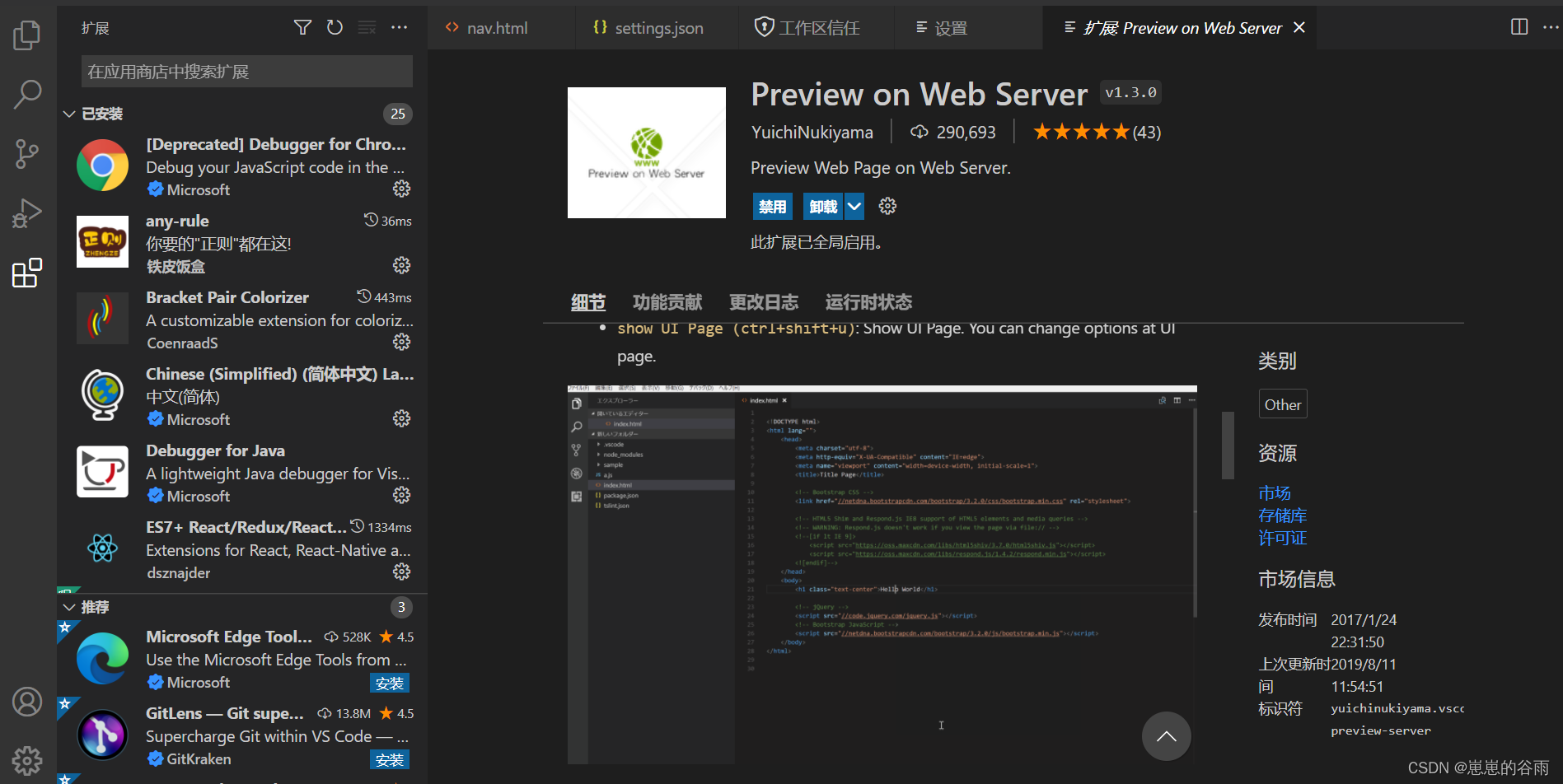Open gear menu for ES7+ React extension
Image resolution: width=1563 pixels, height=784 pixels.
(401, 572)
